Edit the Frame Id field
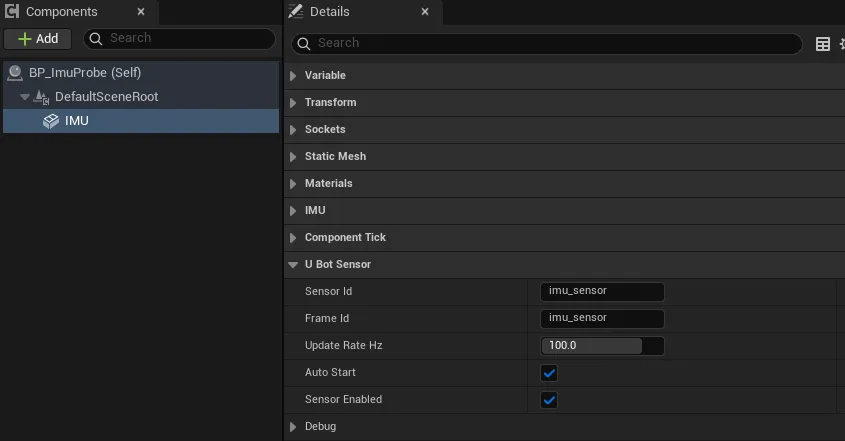The image size is (845, 441). [x=602, y=318]
